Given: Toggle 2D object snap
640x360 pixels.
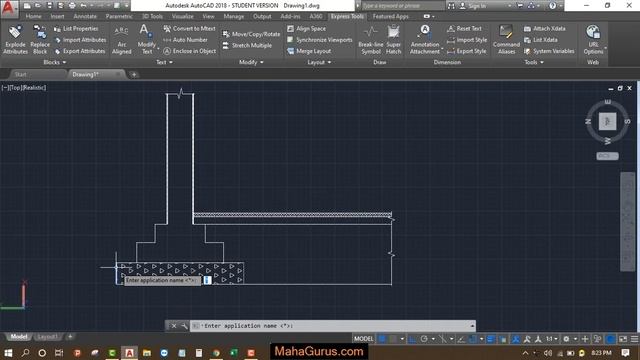Looking at the screenshot, I should point(473,339).
